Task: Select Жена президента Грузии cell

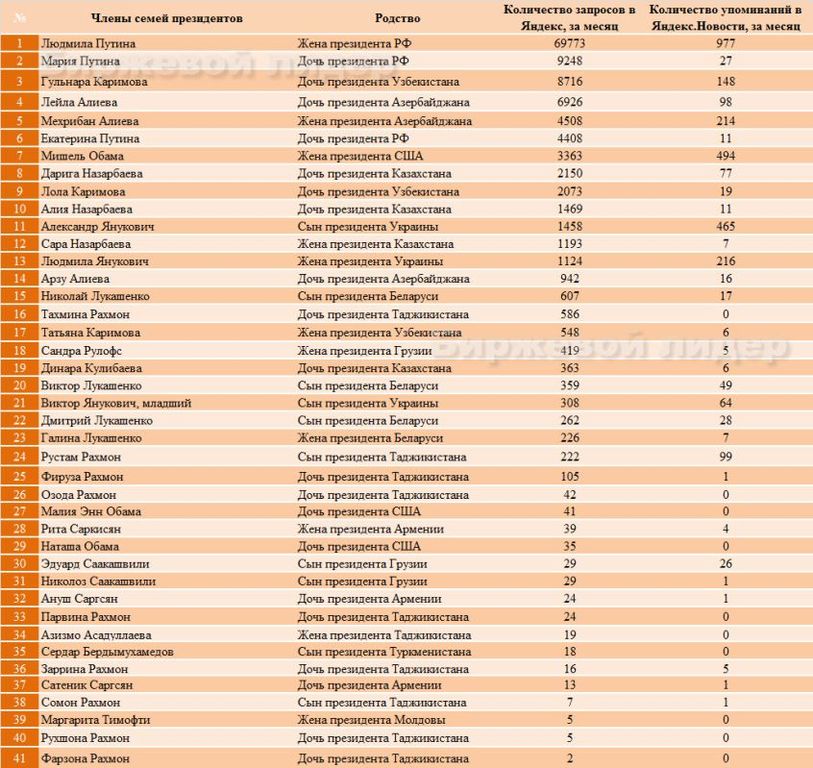Action: point(365,351)
